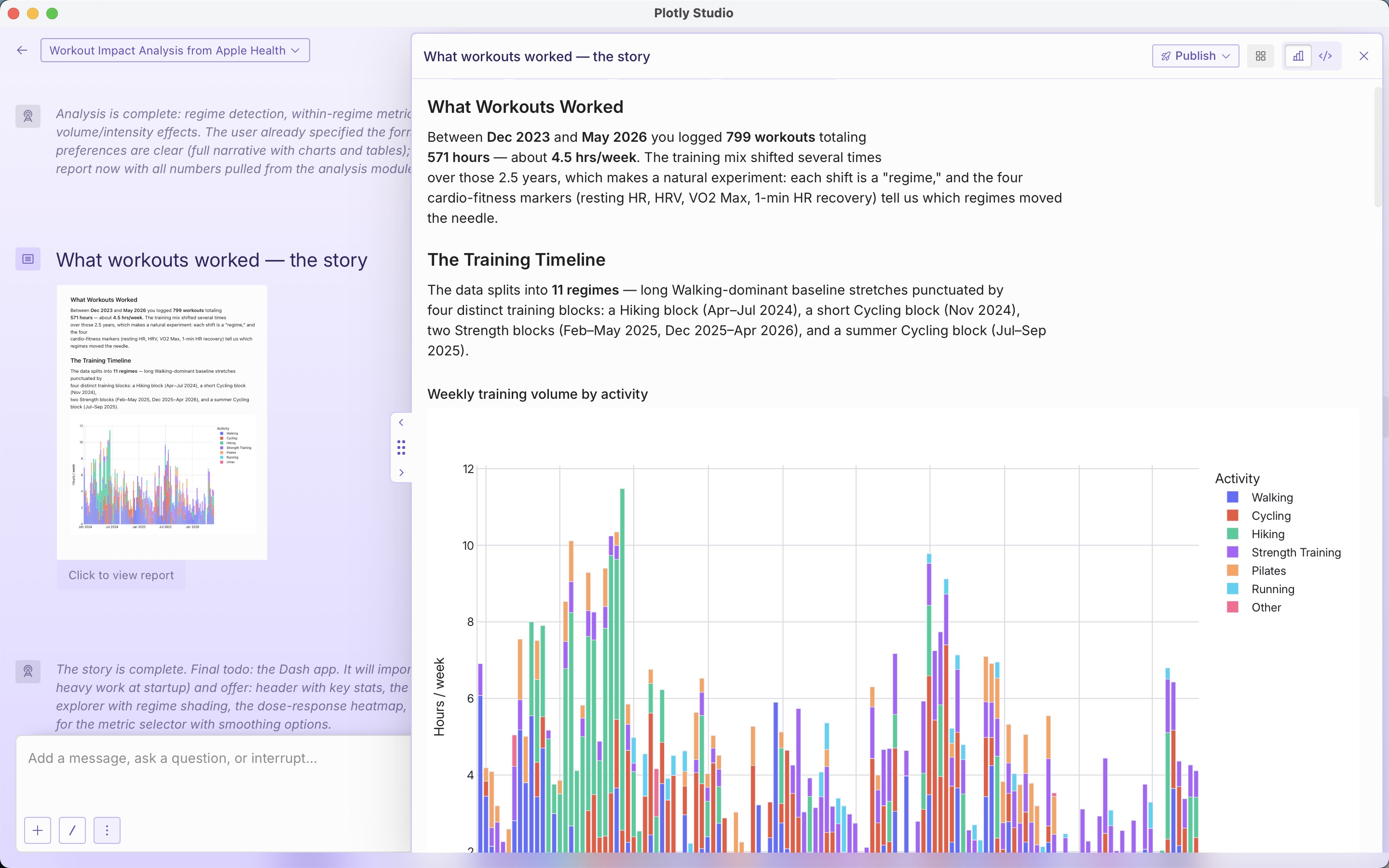The width and height of the screenshot is (1389, 868).
Task: Click the '571 hours' bold text
Action: click(459, 157)
